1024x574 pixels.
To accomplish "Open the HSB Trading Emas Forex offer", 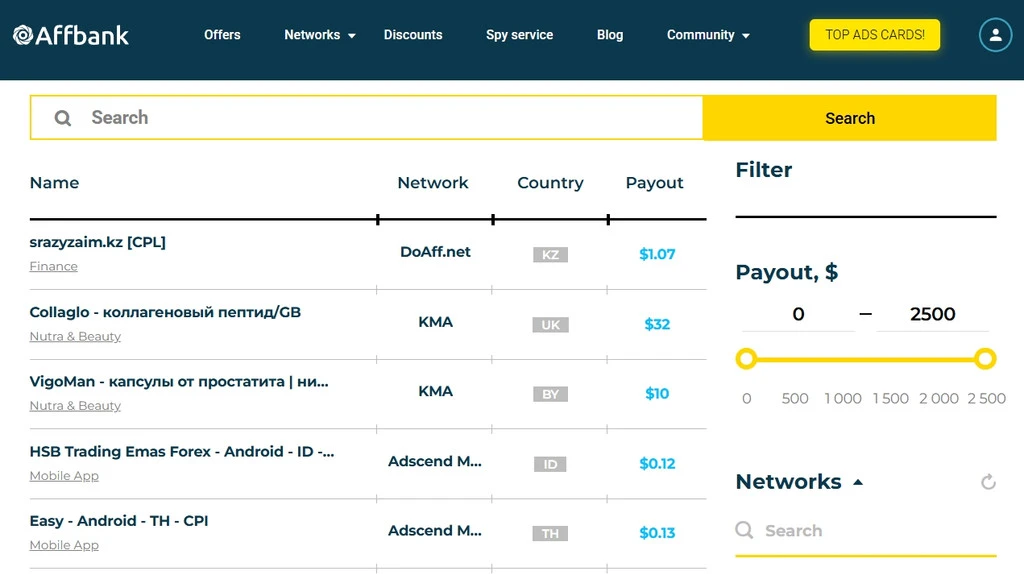I will [x=182, y=451].
